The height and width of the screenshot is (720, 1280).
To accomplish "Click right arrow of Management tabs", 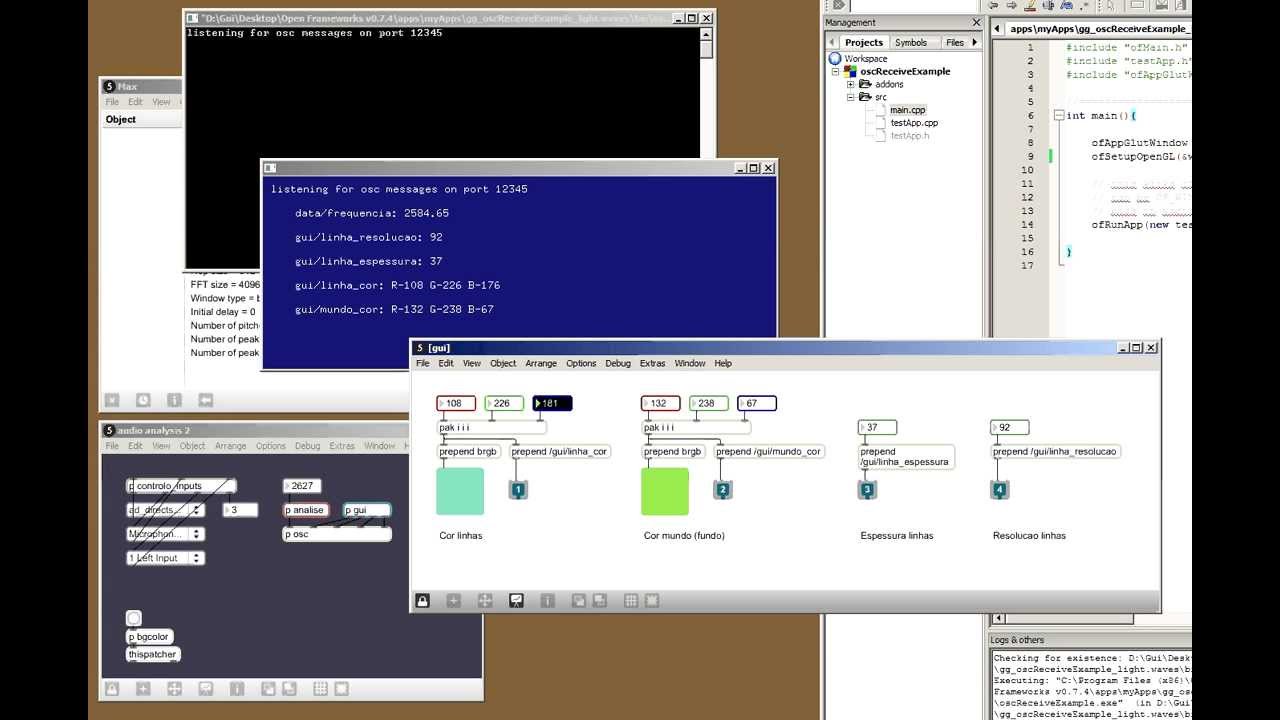I will (977, 42).
